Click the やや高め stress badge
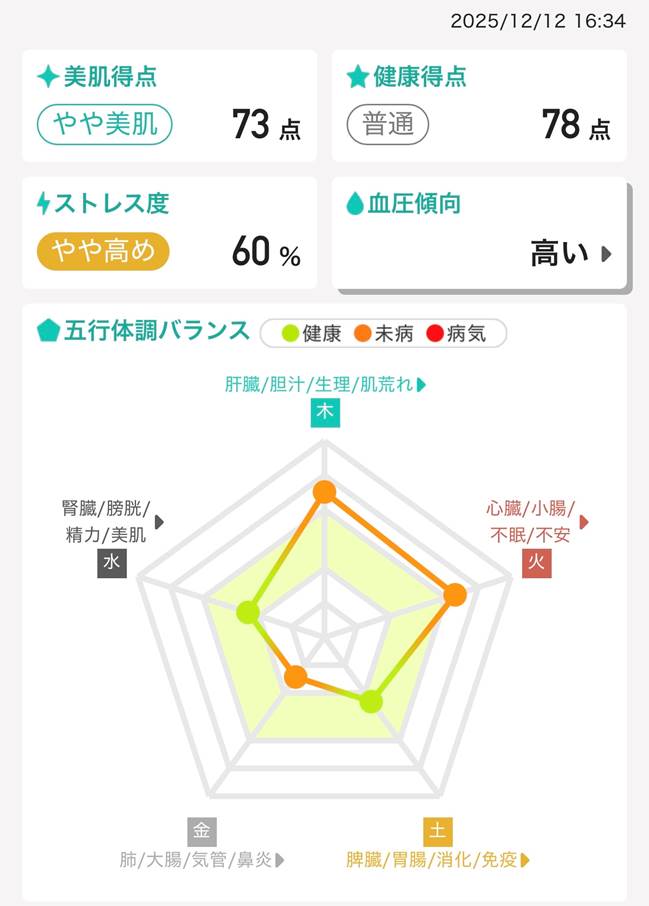Screen dimensions: 649x906 (103, 251)
